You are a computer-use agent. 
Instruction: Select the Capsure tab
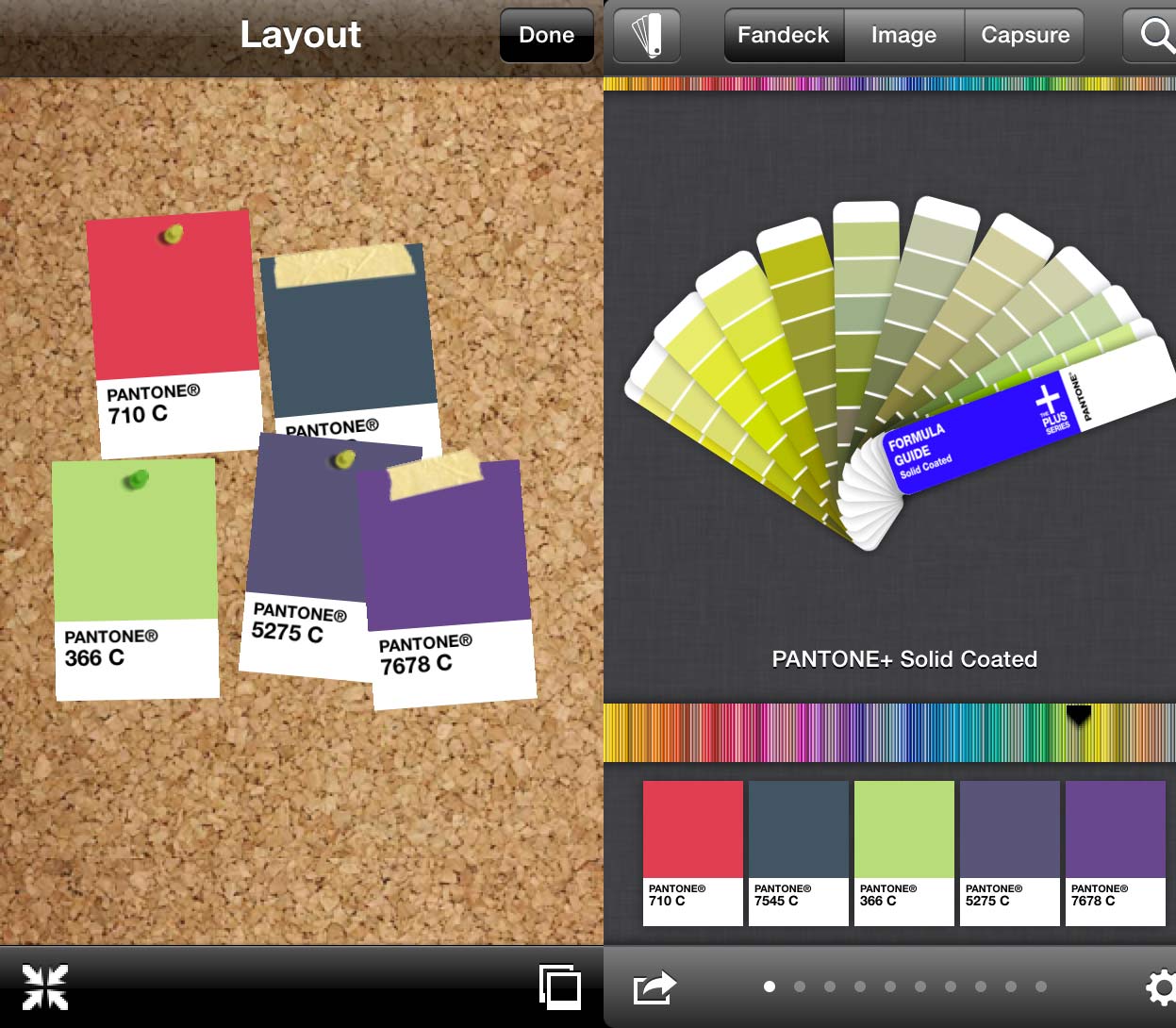point(1025,36)
